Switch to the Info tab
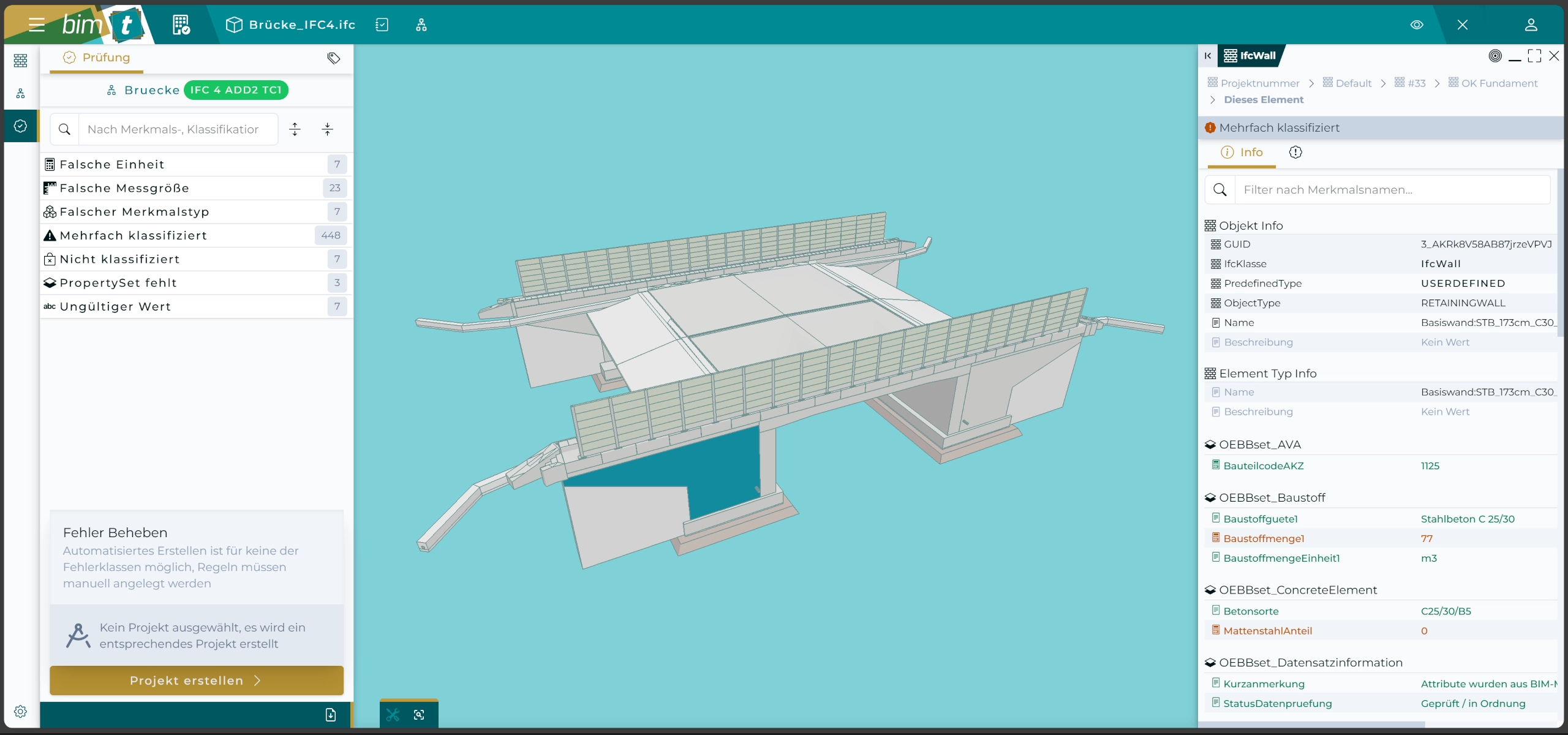The image size is (1568, 735). click(x=1242, y=153)
